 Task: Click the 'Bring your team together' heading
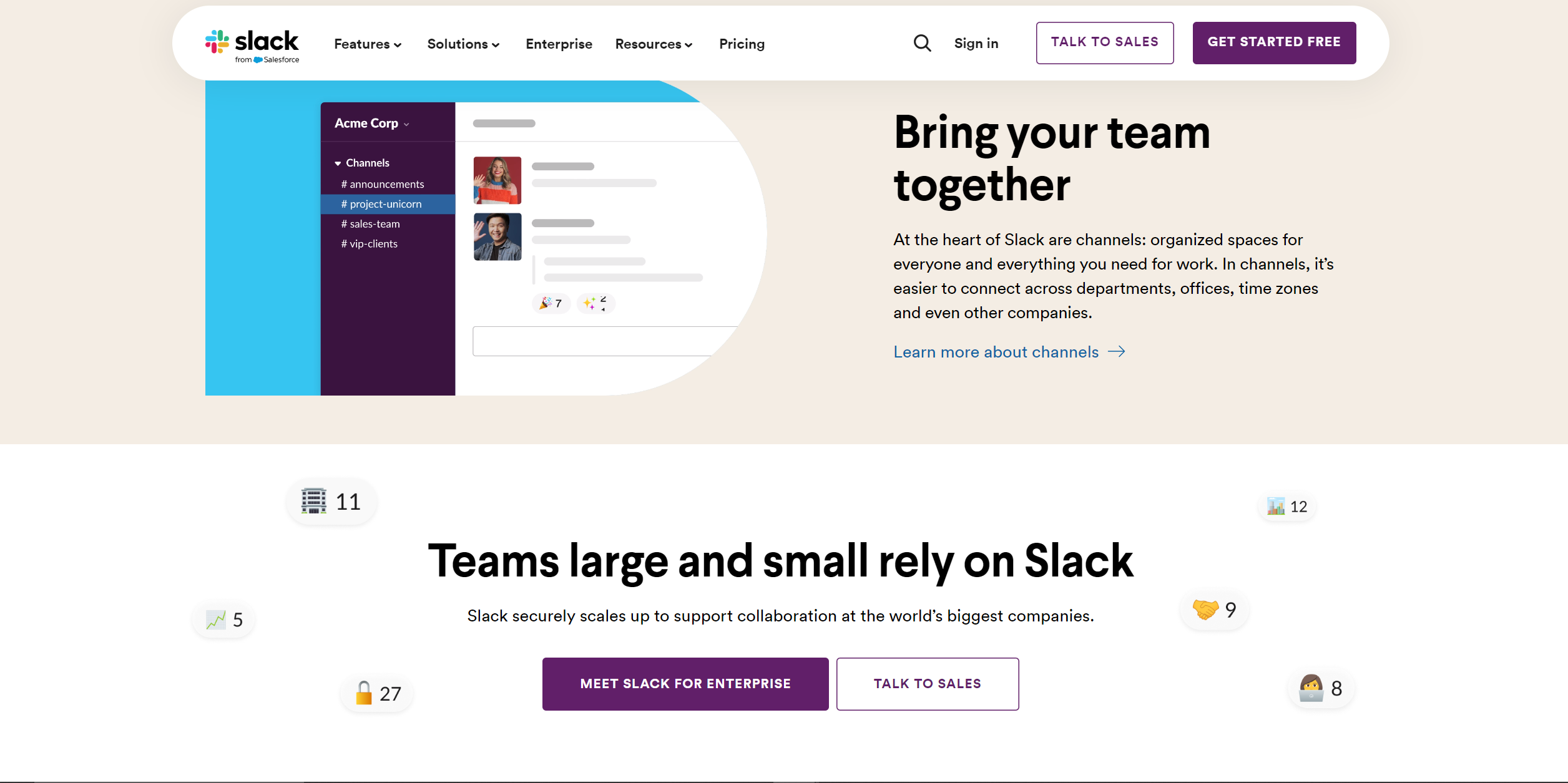tap(1052, 158)
